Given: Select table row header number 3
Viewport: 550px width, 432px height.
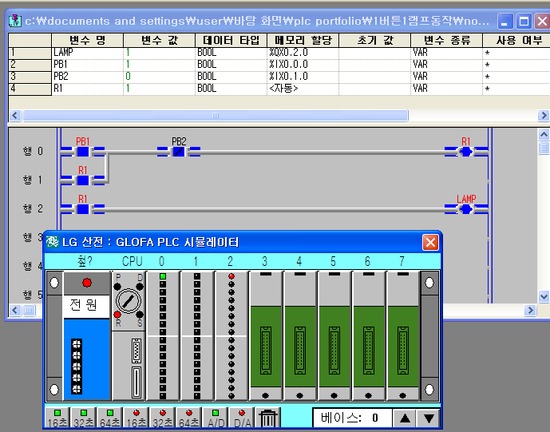Looking at the screenshot, I should pos(30,77).
